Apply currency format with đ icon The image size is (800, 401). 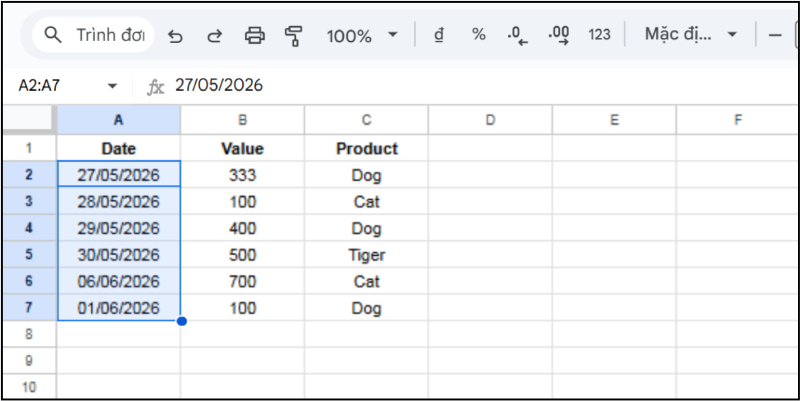coord(438,35)
